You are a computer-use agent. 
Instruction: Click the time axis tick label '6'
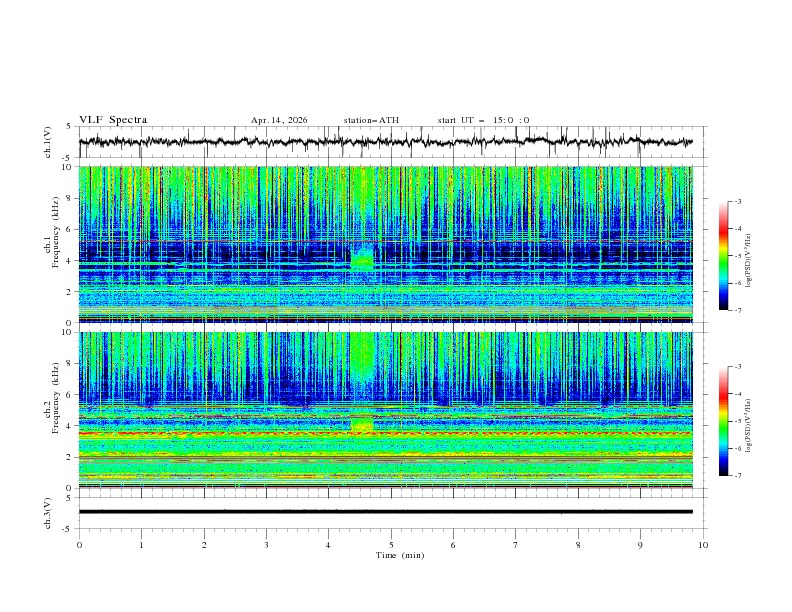tap(453, 545)
